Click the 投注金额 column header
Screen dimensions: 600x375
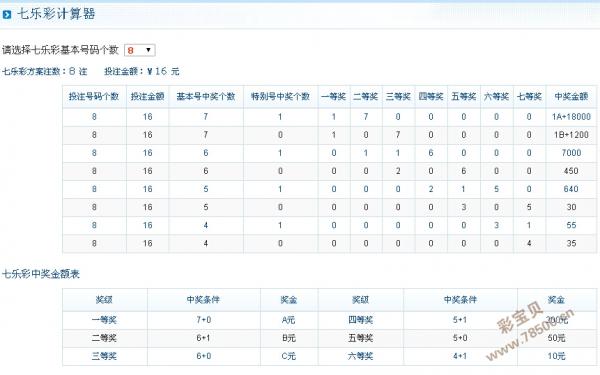[148, 96]
